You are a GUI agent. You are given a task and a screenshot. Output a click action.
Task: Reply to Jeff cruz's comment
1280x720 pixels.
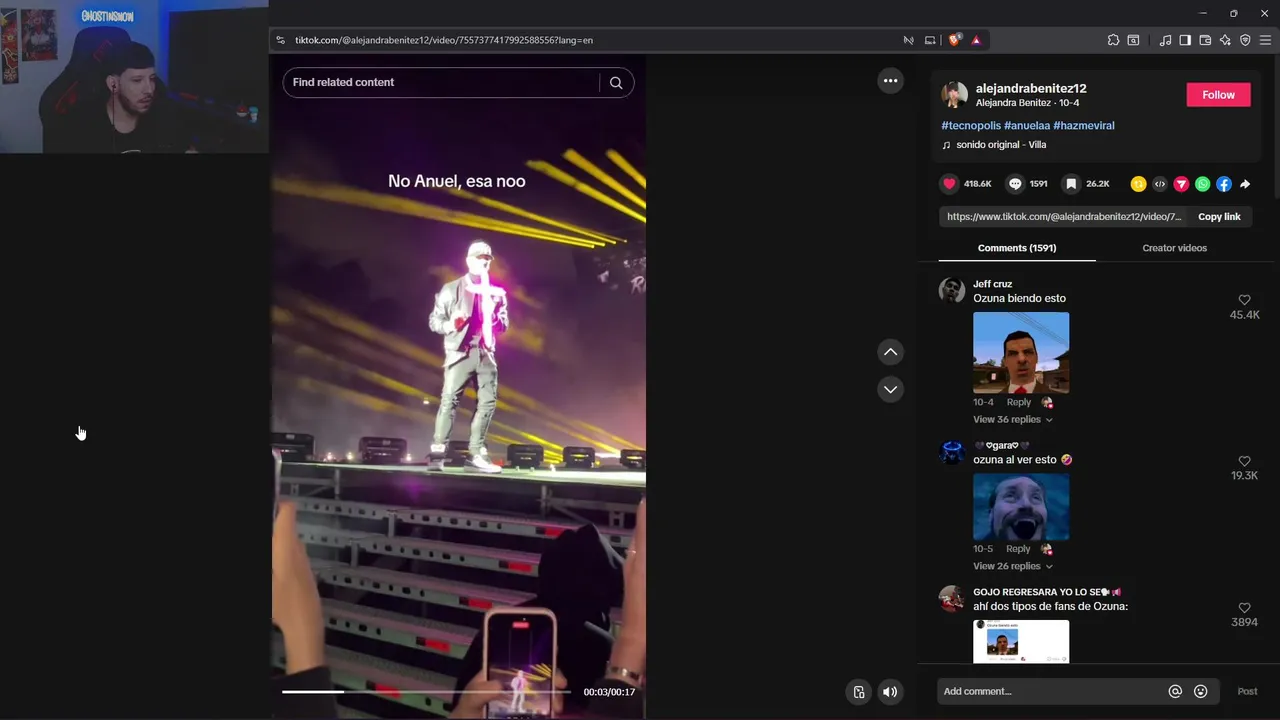tap(1018, 402)
